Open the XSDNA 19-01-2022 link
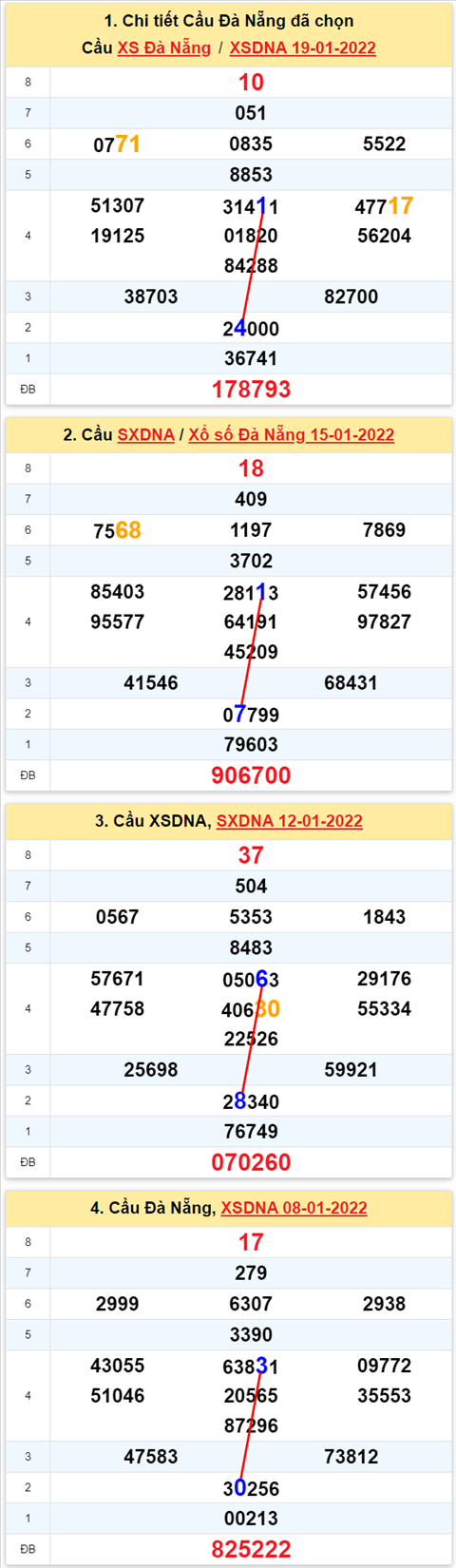 (302, 48)
